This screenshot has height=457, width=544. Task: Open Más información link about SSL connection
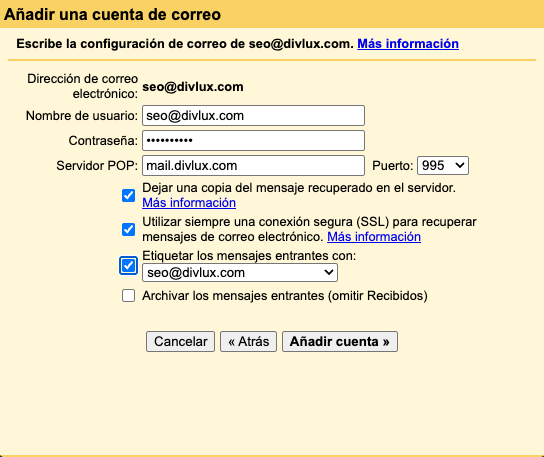pos(374,237)
